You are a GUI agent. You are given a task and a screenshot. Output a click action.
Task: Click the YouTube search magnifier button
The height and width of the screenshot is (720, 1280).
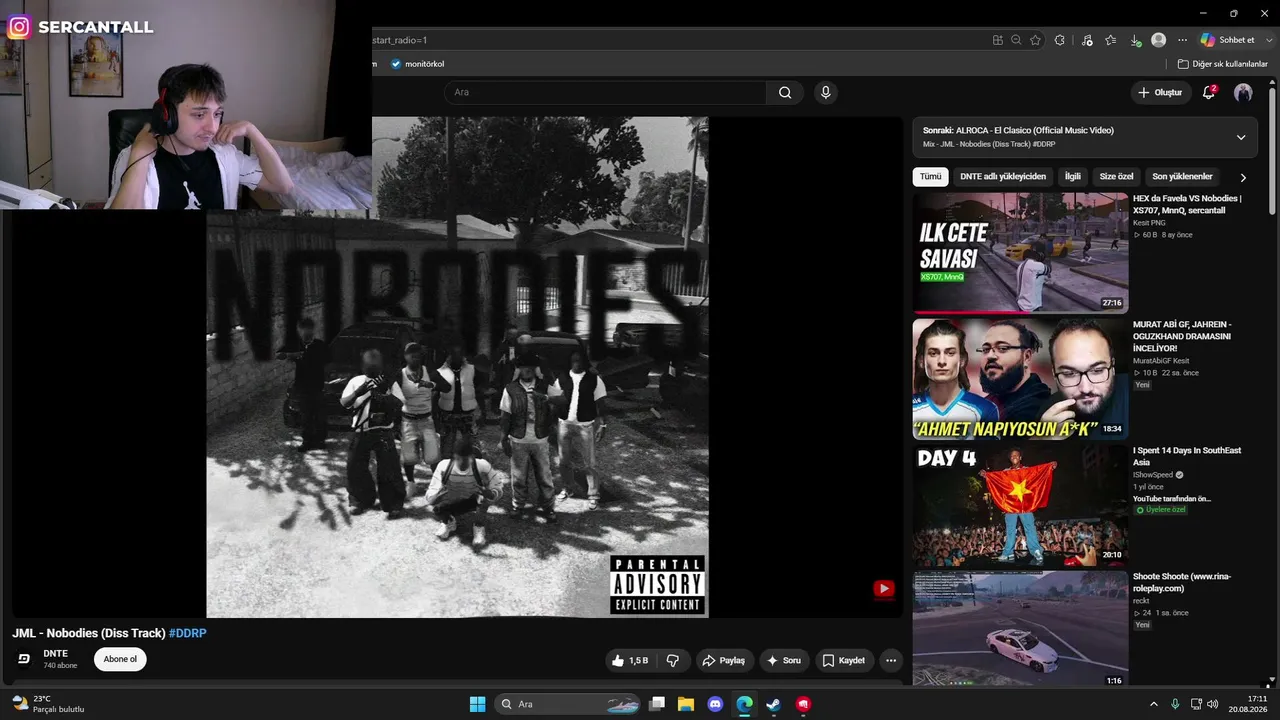click(x=785, y=92)
